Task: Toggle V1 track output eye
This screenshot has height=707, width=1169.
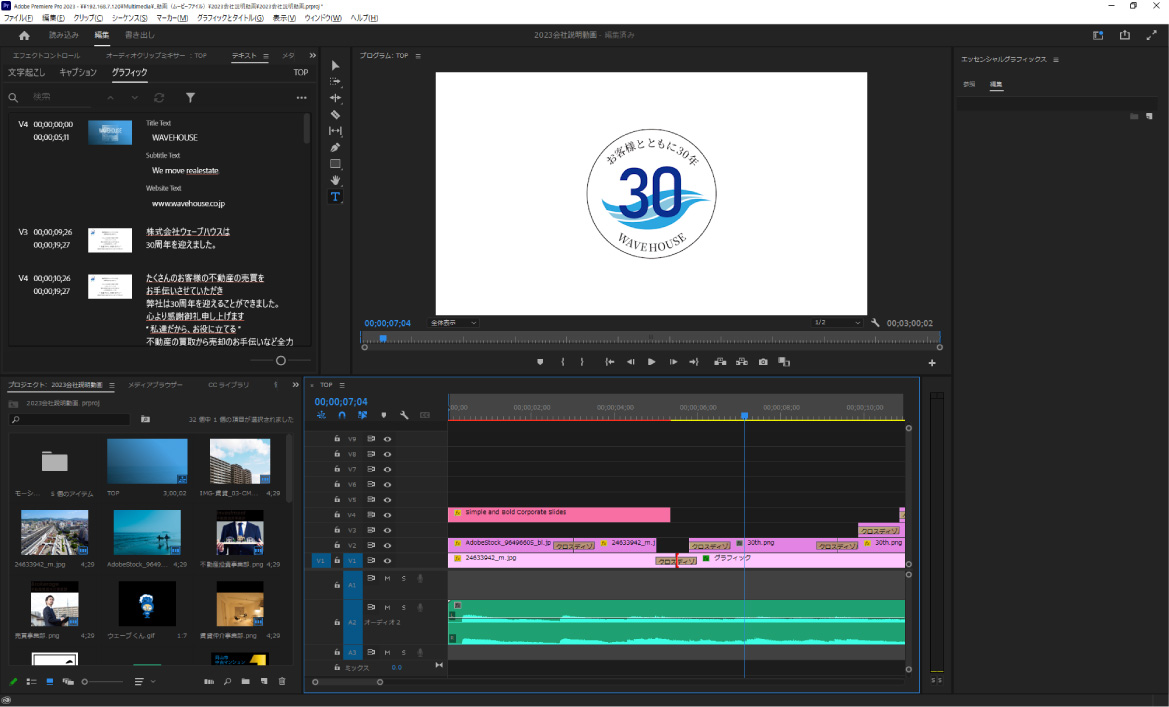Action: (387, 561)
